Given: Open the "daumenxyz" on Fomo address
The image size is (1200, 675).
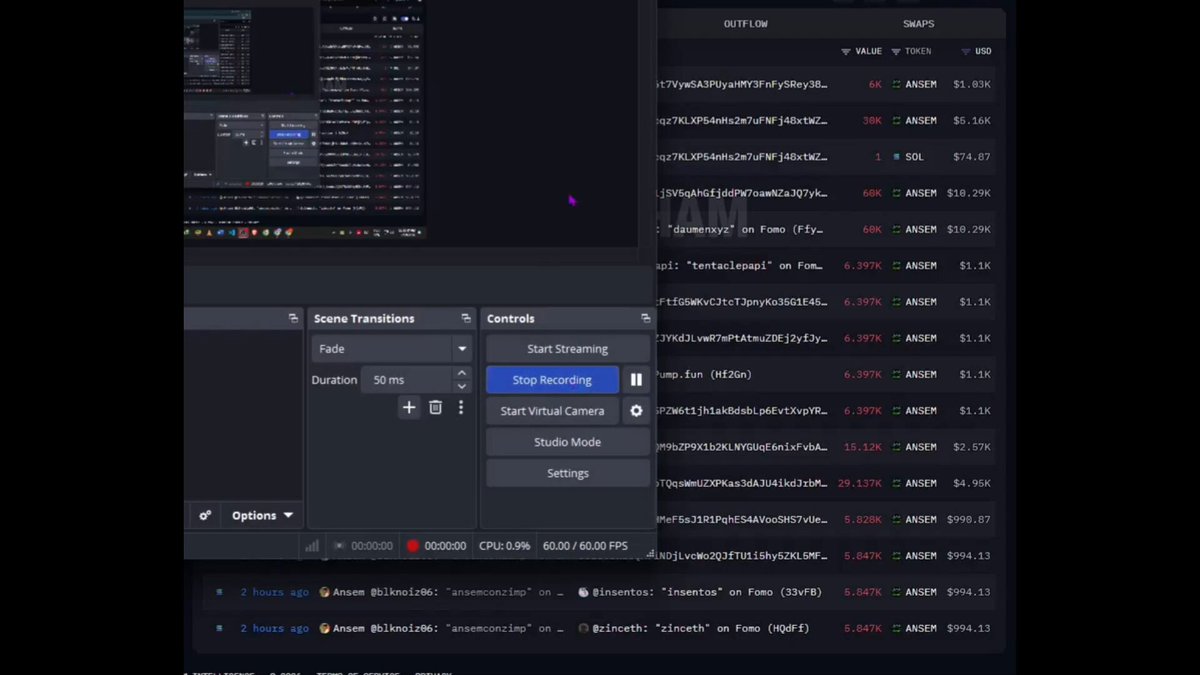Looking at the screenshot, I should tap(742, 229).
